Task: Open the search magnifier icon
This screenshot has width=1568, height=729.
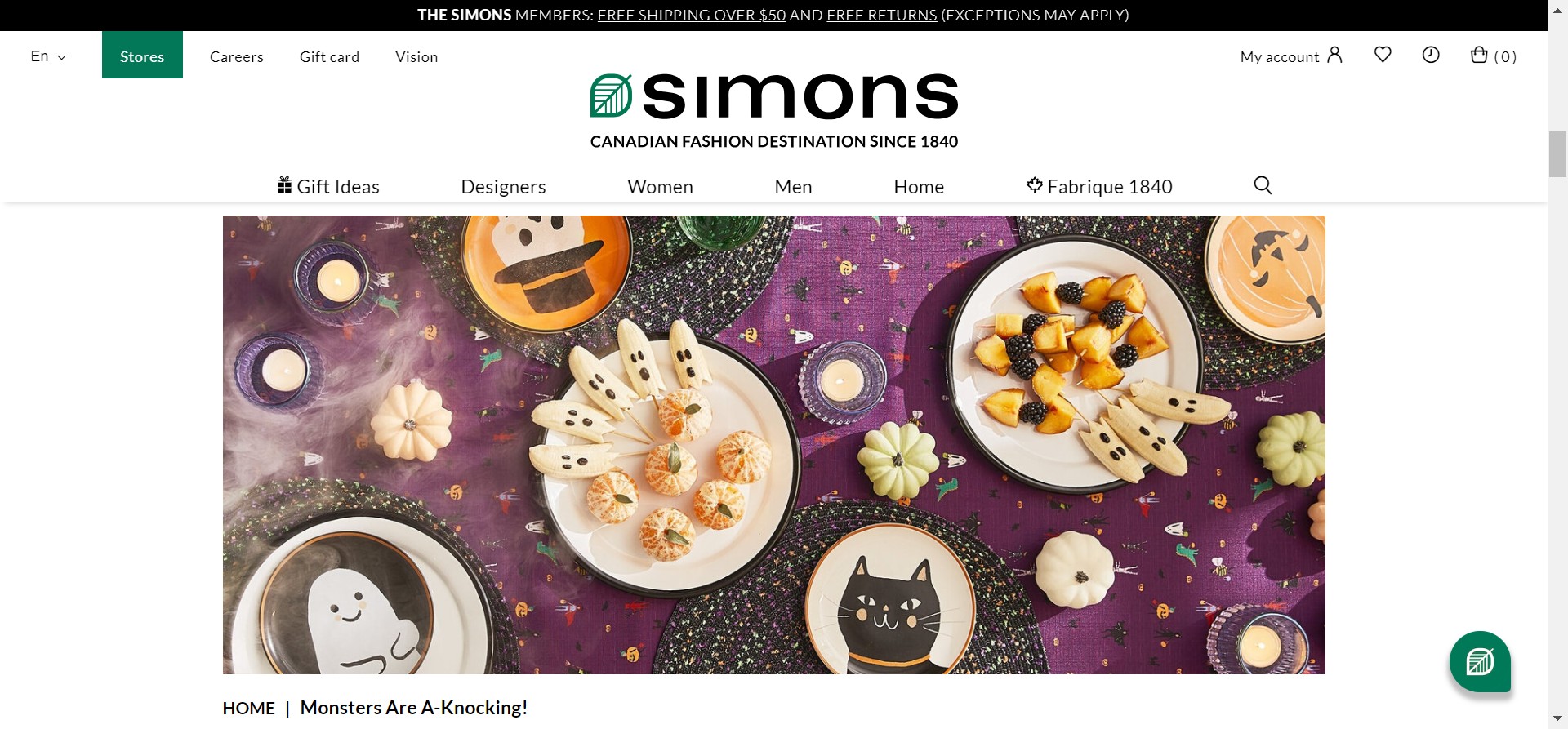Action: tap(1263, 185)
